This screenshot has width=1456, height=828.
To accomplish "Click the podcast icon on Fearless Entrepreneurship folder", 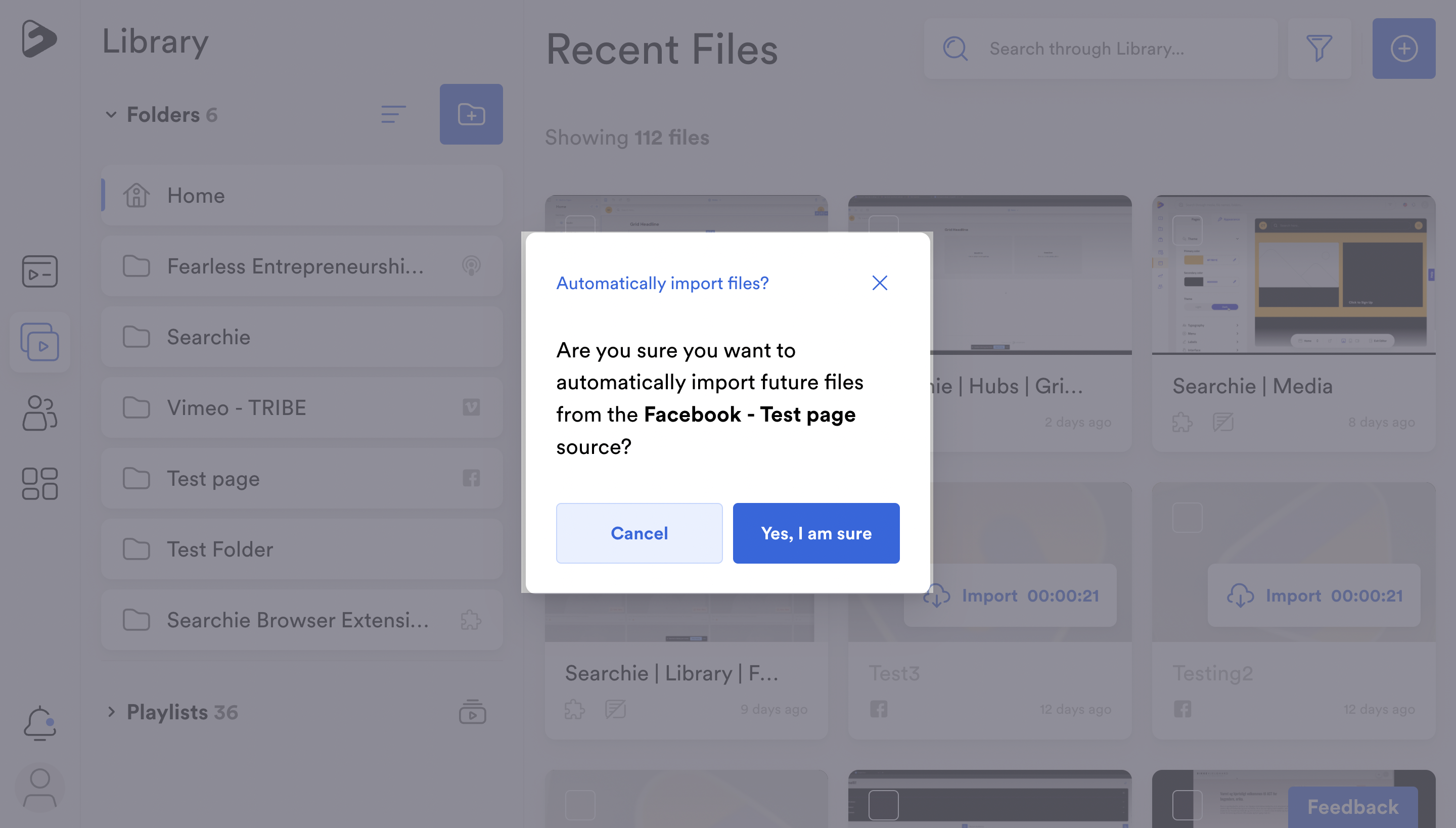I will point(471,265).
